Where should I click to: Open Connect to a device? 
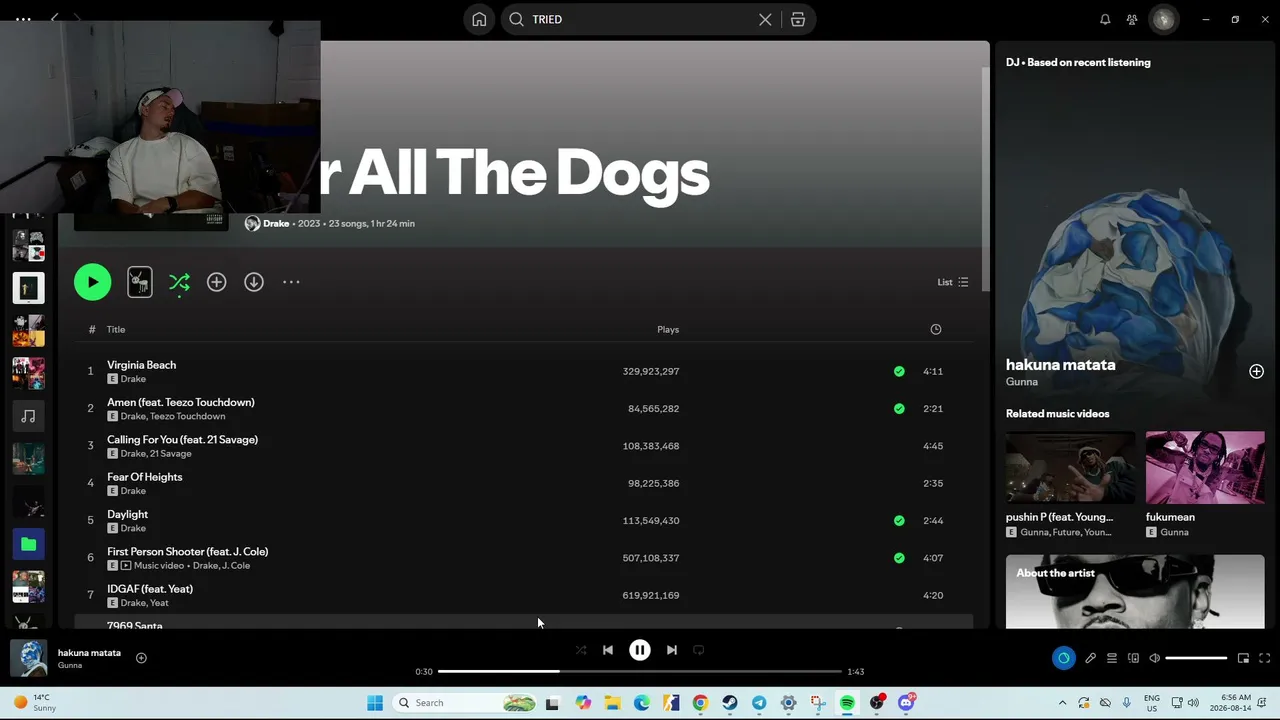[1133, 658]
